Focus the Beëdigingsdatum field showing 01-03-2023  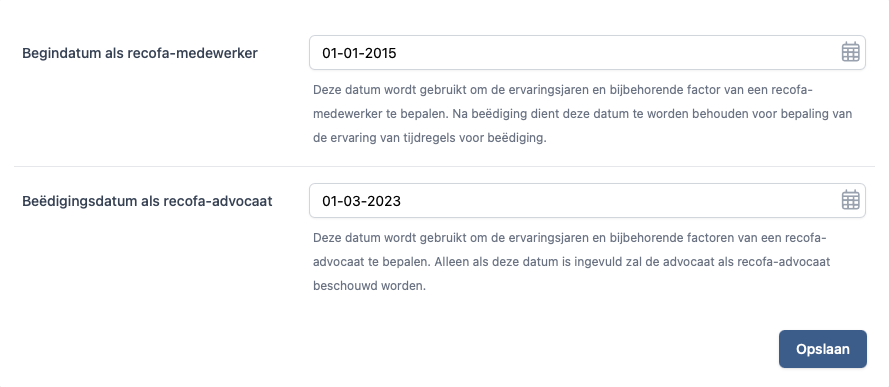587,201
